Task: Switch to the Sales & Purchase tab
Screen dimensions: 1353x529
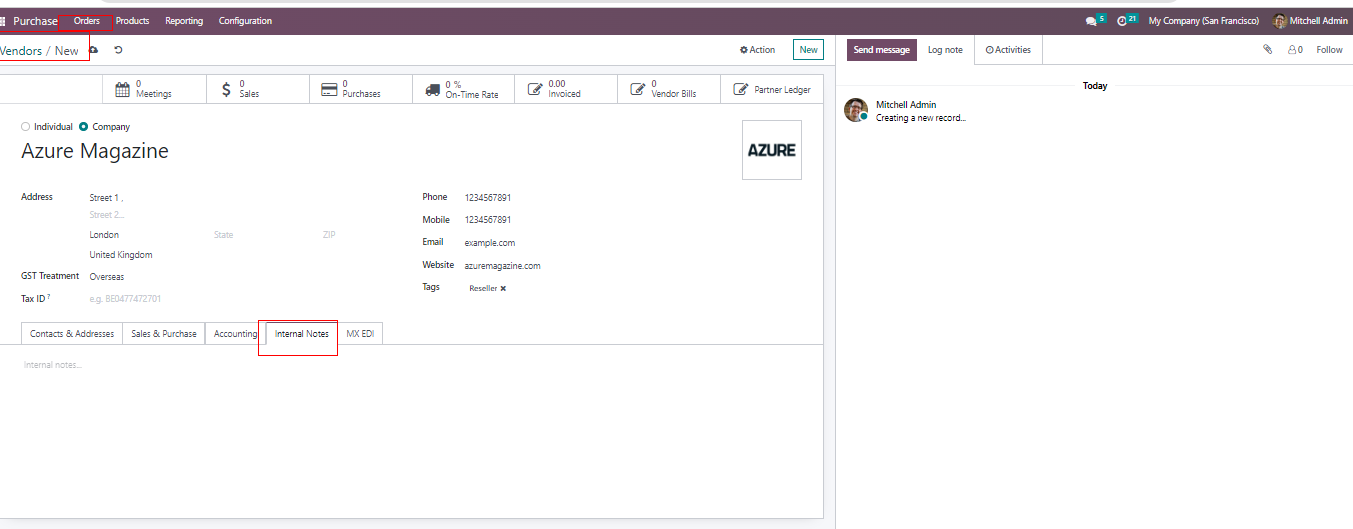Action: [164, 334]
